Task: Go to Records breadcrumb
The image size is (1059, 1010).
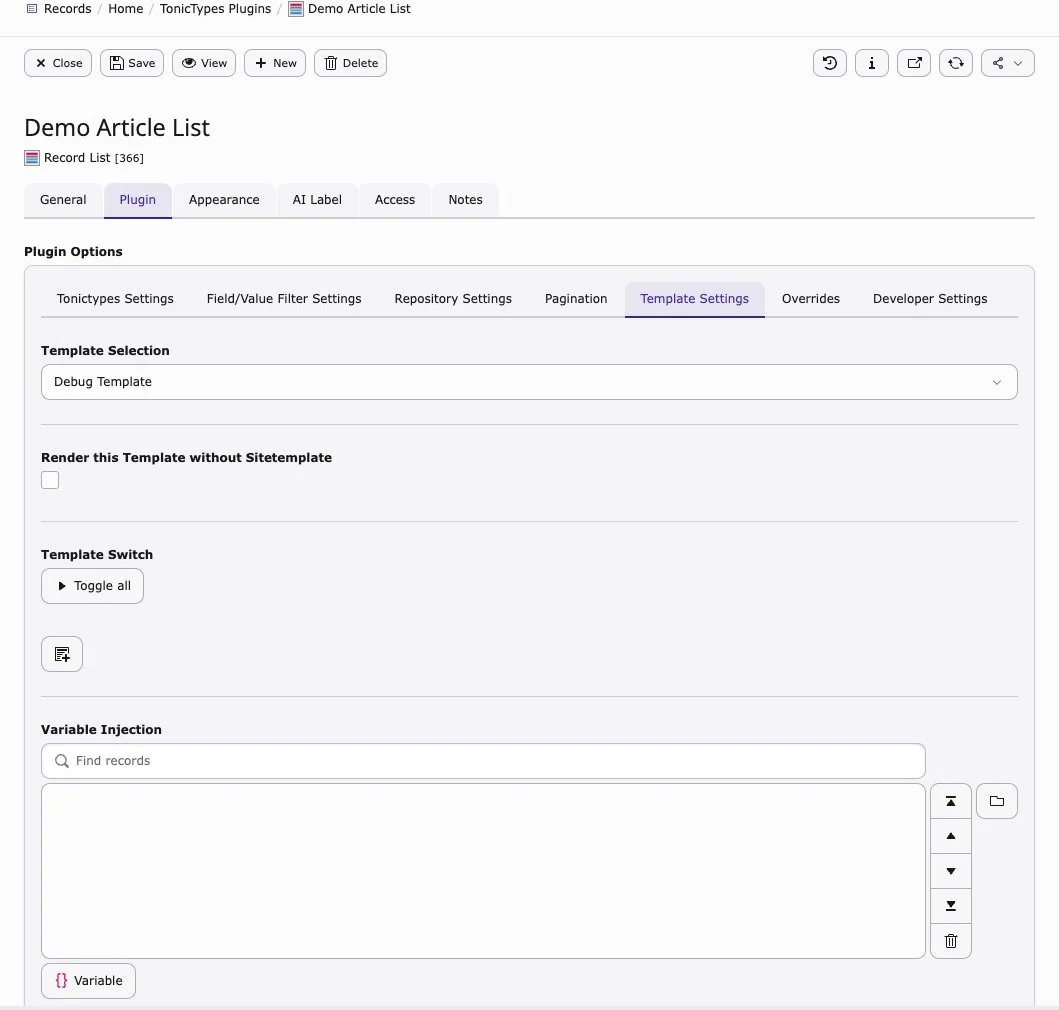Action: click(x=67, y=9)
